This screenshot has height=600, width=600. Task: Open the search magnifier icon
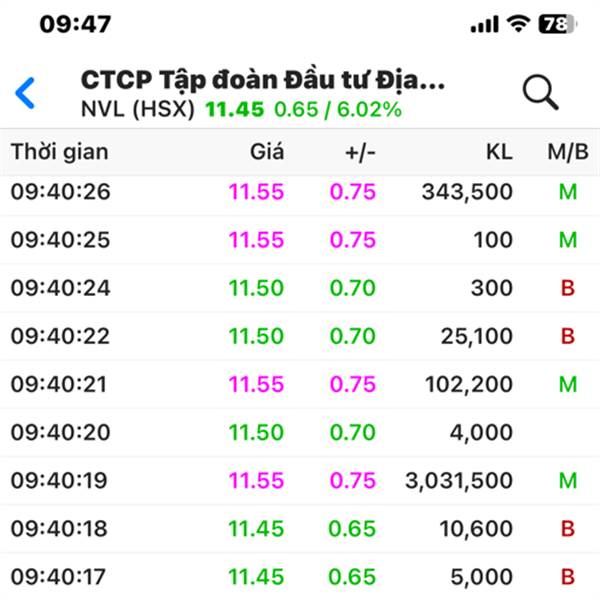pyautogui.click(x=540, y=92)
